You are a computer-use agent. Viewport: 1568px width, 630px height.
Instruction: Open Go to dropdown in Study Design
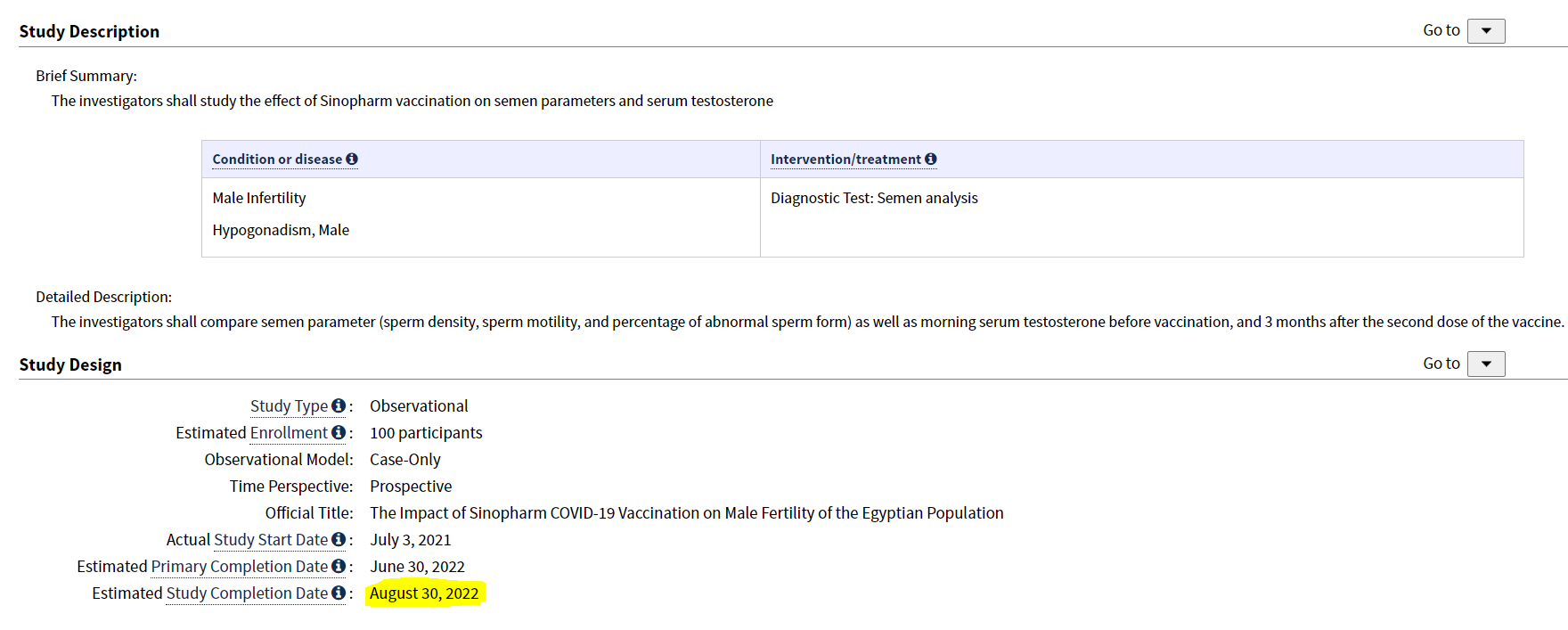click(1486, 364)
